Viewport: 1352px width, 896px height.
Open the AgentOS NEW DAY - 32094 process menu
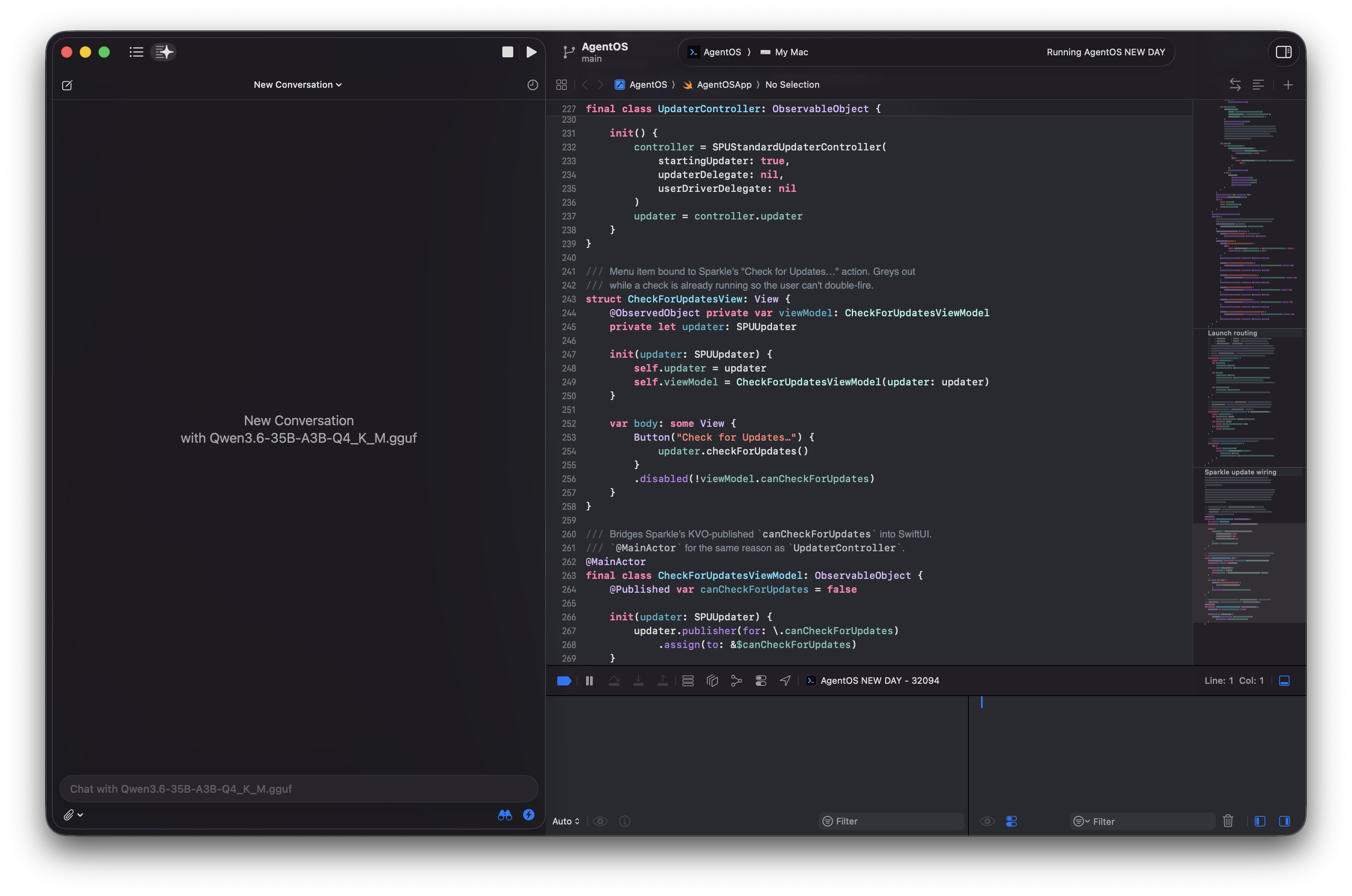tap(873, 681)
